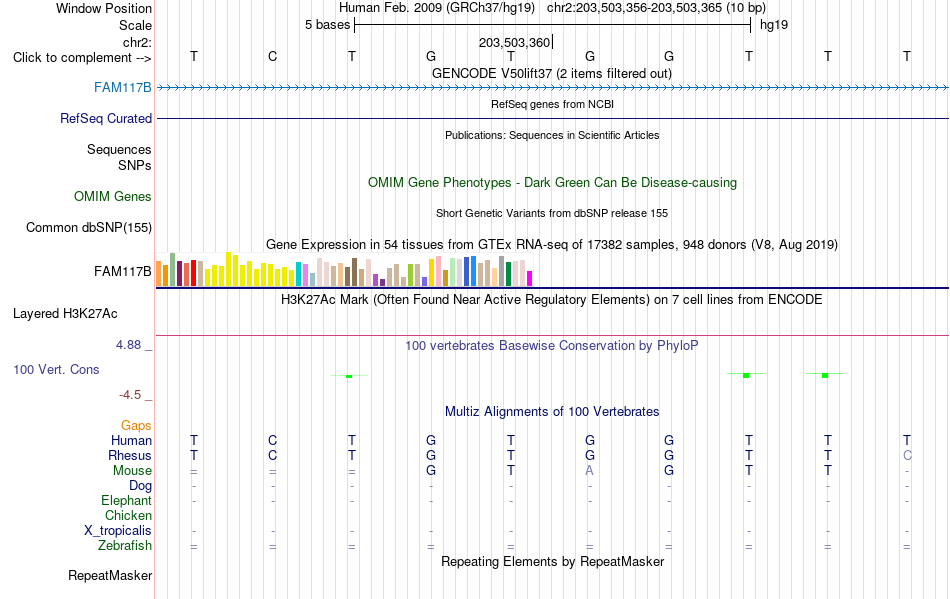Click the faded A base in the Mouse row

pyautogui.click(x=590, y=471)
